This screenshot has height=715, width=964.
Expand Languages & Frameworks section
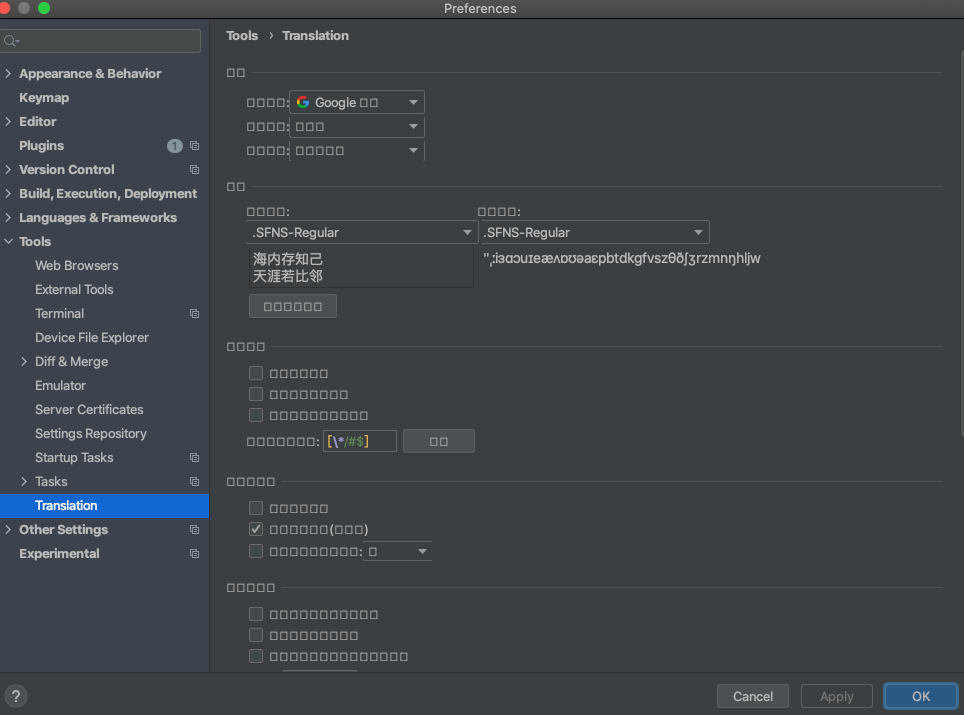click(8, 217)
